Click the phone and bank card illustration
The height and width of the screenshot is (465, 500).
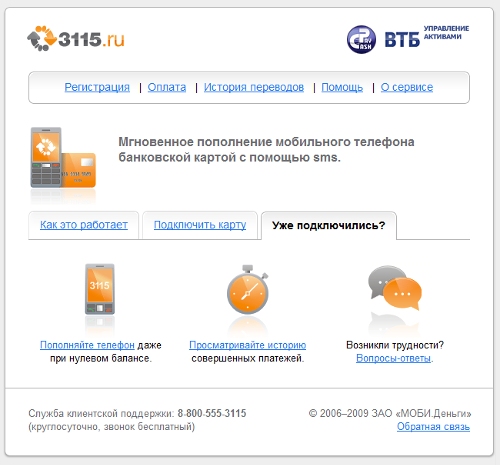[x=63, y=158]
